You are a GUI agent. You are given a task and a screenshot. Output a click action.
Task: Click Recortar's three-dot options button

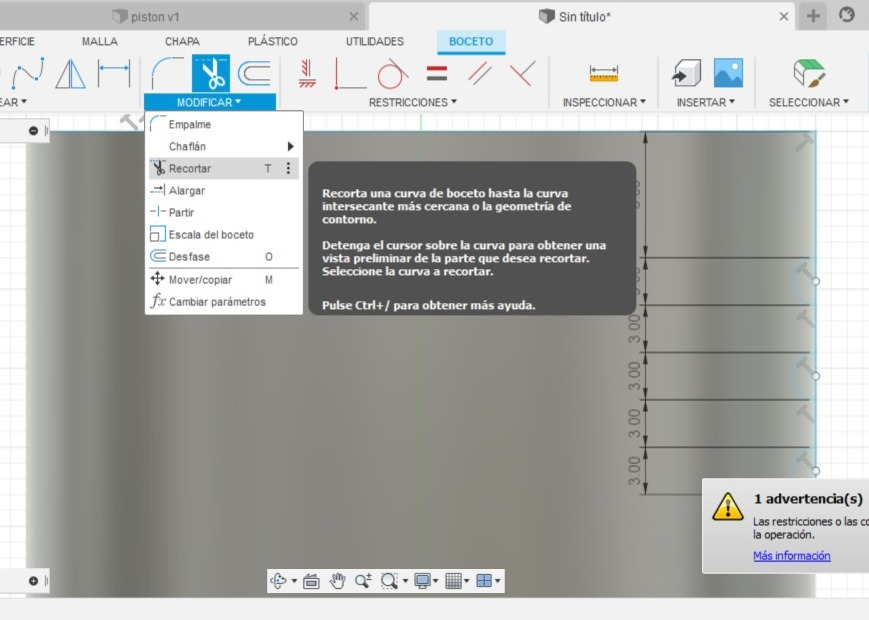click(288, 168)
